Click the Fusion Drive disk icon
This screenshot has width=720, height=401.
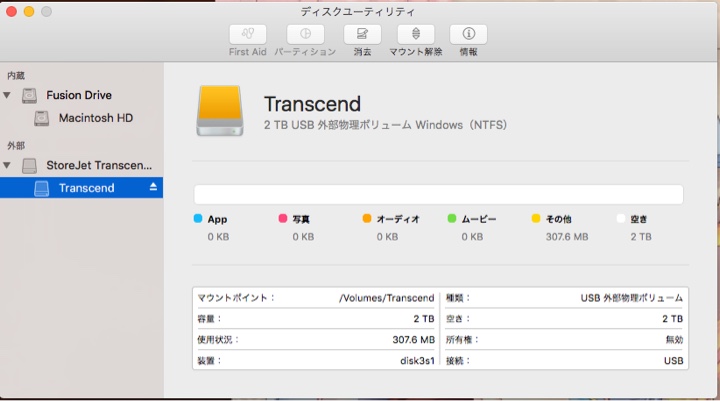point(29,96)
